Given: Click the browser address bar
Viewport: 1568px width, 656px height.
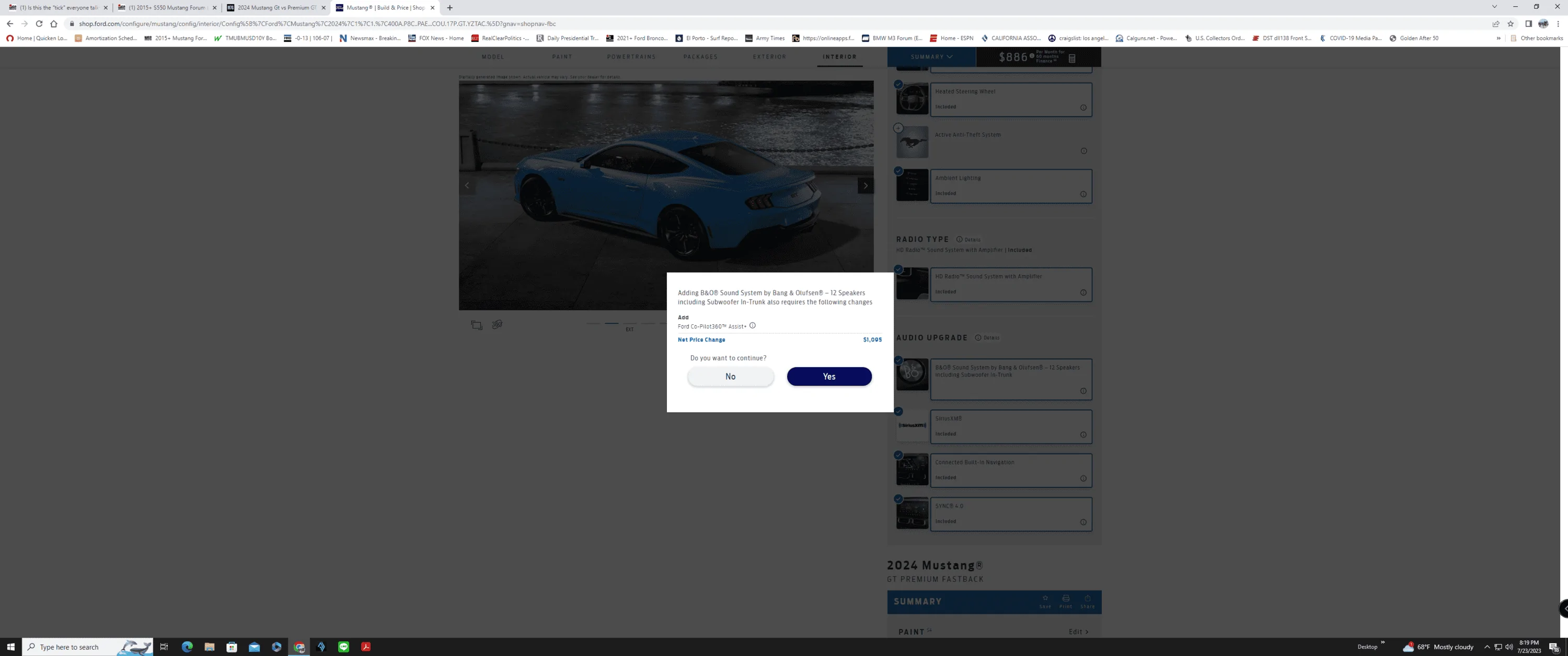Looking at the screenshot, I should coord(773,24).
